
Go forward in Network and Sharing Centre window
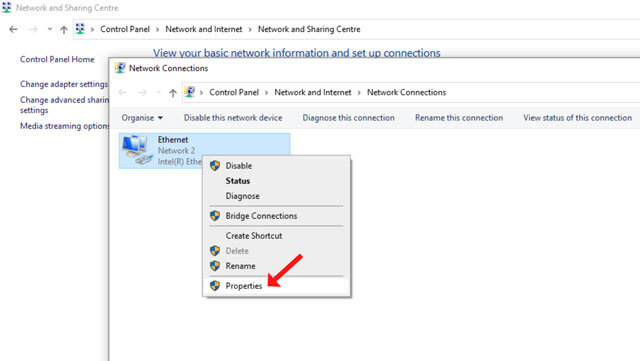[x=33, y=29]
